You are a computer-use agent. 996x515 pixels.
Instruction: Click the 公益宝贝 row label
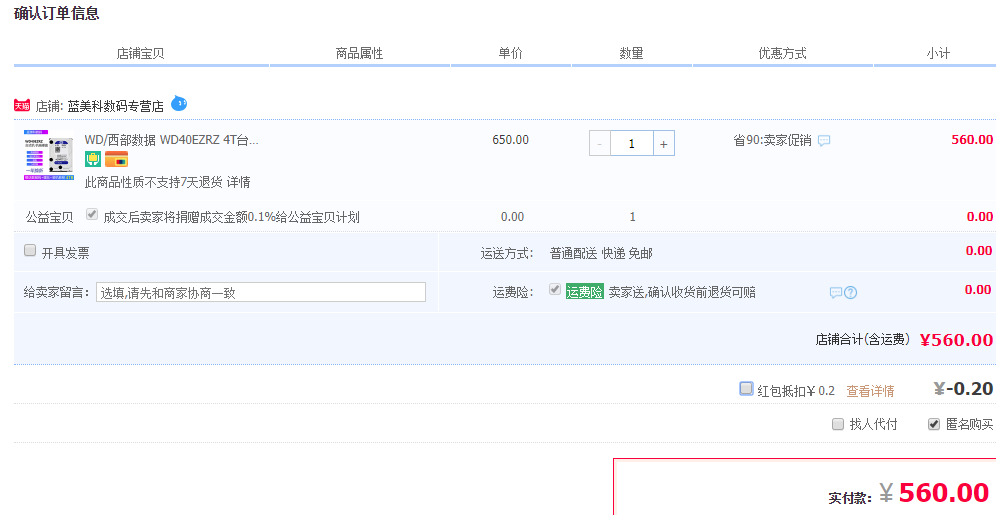click(x=50, y=217)
